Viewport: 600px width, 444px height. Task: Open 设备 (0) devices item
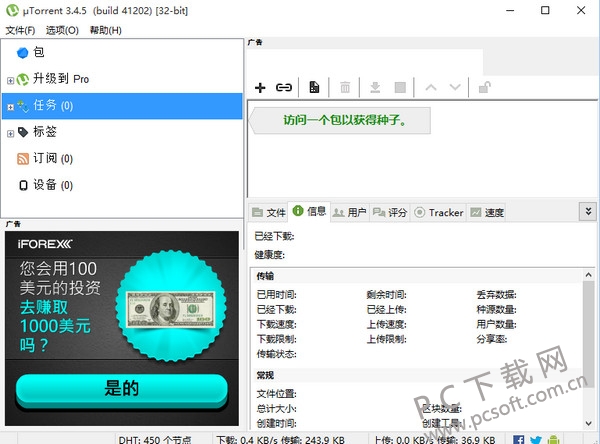pos(122,185)
